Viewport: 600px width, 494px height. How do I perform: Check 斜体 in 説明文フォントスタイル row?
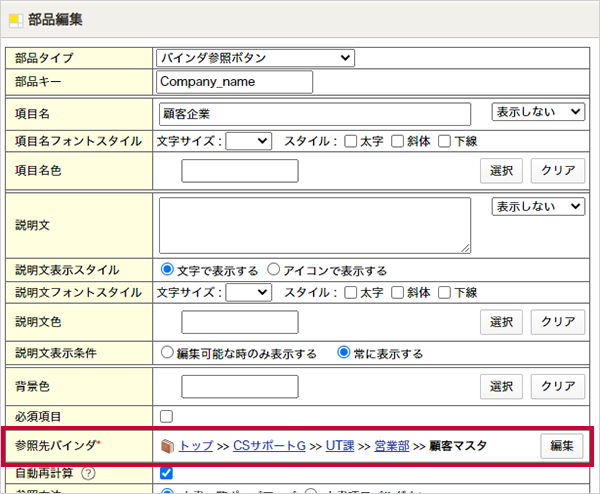pyautogui.click(x=398, y=293)
